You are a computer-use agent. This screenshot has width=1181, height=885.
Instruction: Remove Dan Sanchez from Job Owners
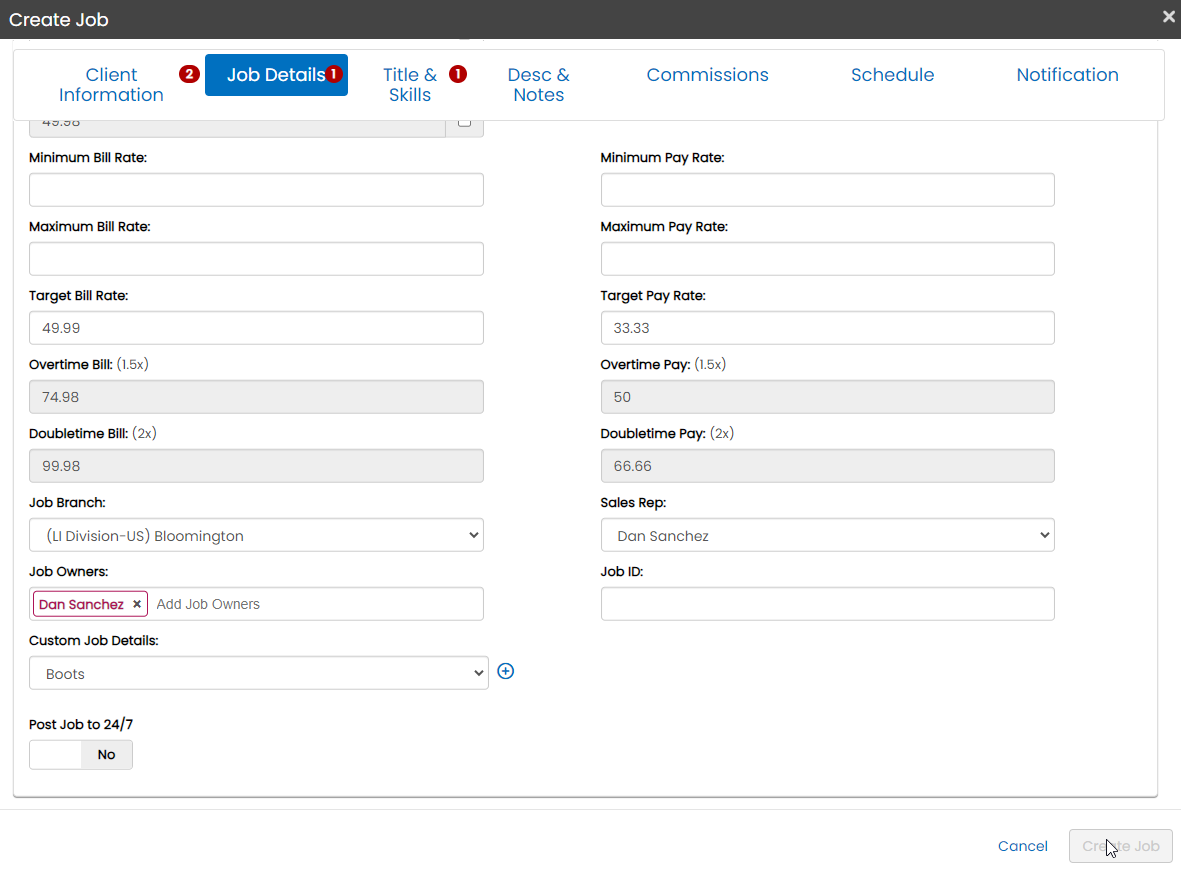pos(137,604)
